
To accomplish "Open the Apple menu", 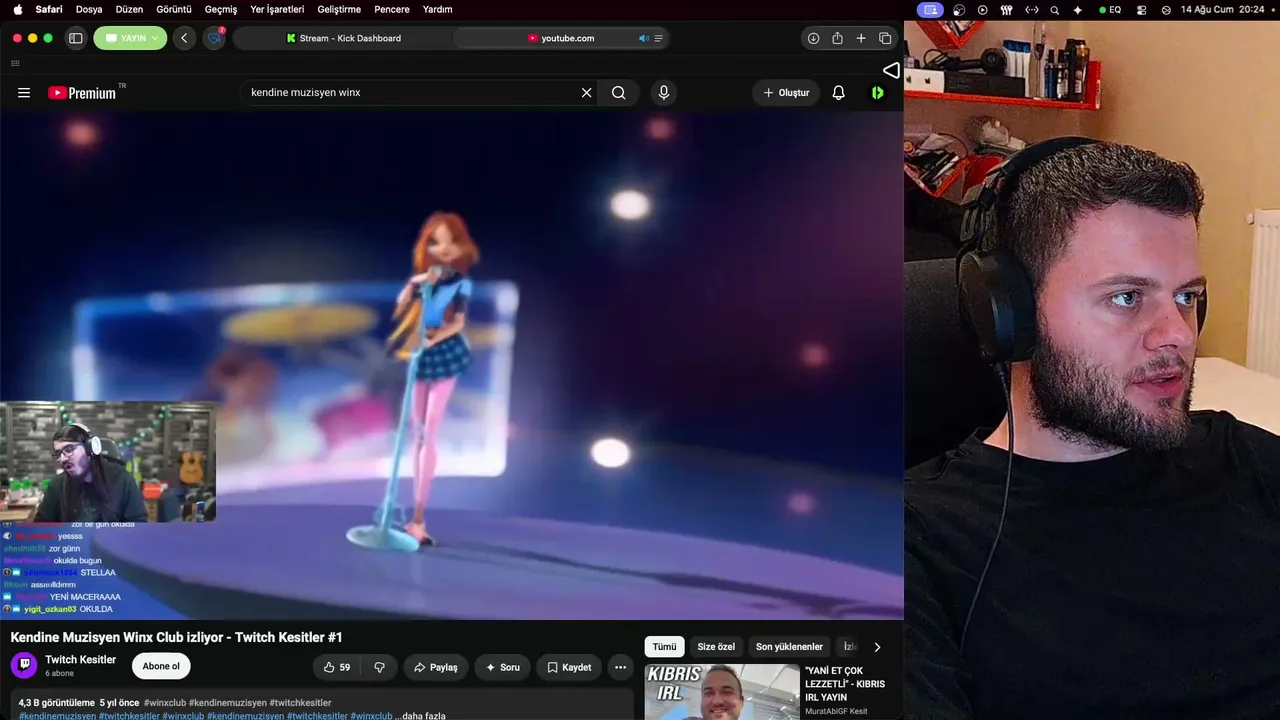I will click(x=17, y=9).
